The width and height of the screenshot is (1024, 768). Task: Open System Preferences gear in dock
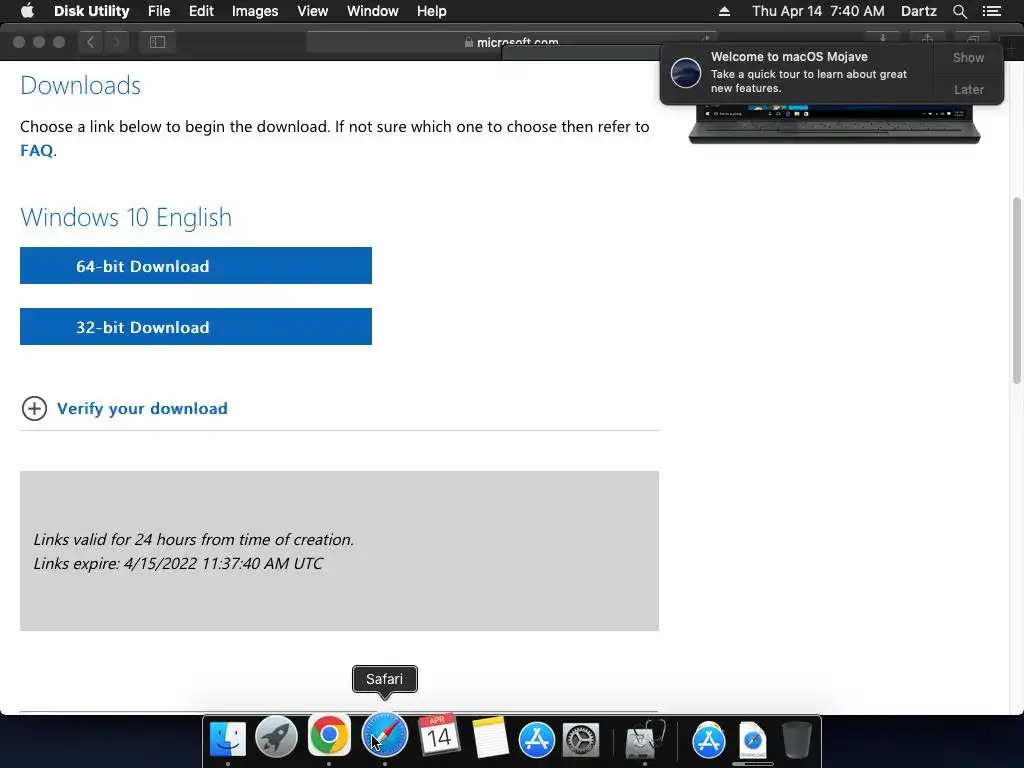click(581, 741)
